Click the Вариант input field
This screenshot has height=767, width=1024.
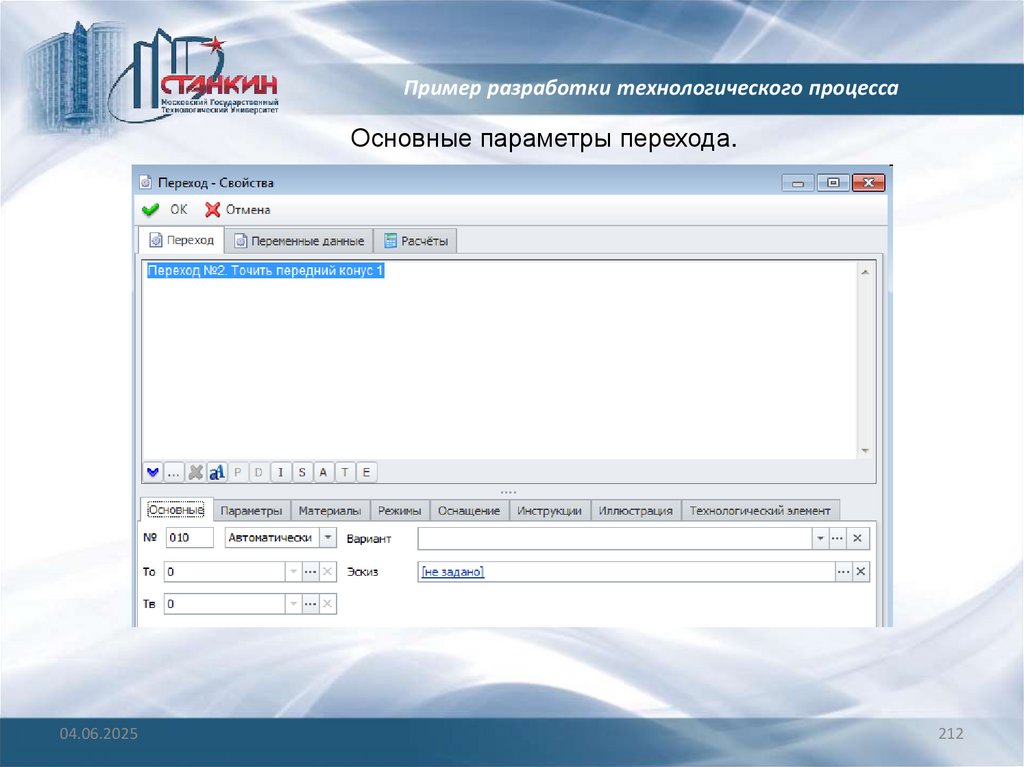point(615,538)
